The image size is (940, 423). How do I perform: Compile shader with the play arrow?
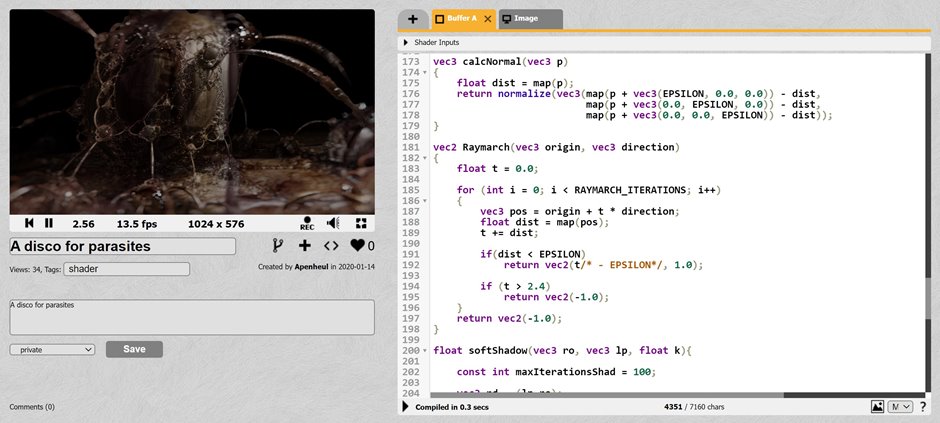pos(405,407)
